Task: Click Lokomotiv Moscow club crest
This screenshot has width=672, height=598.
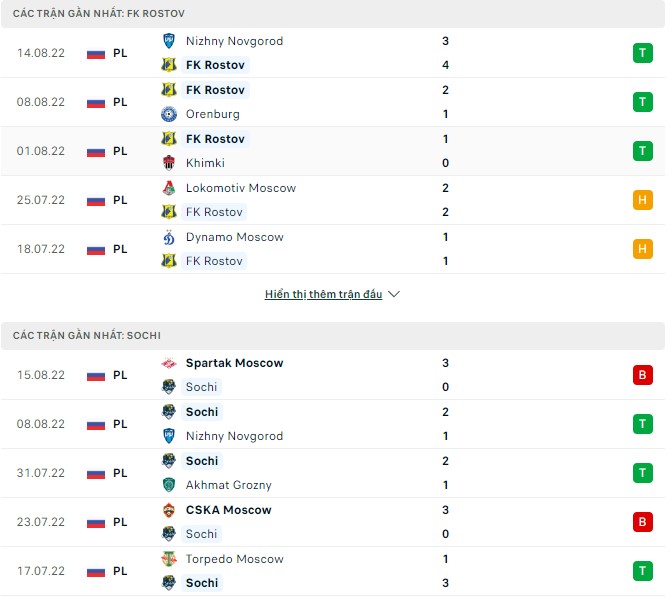Action: (169, 188)
